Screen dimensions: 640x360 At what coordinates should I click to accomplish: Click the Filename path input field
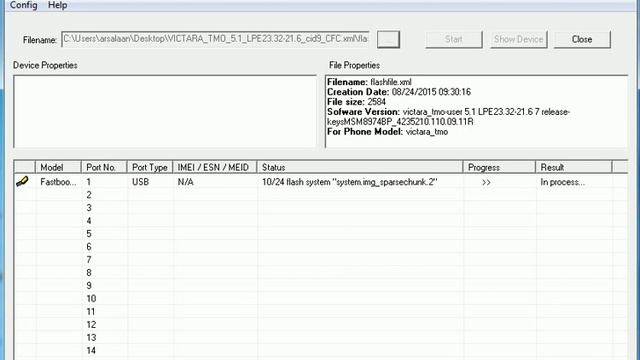[215, 39]
